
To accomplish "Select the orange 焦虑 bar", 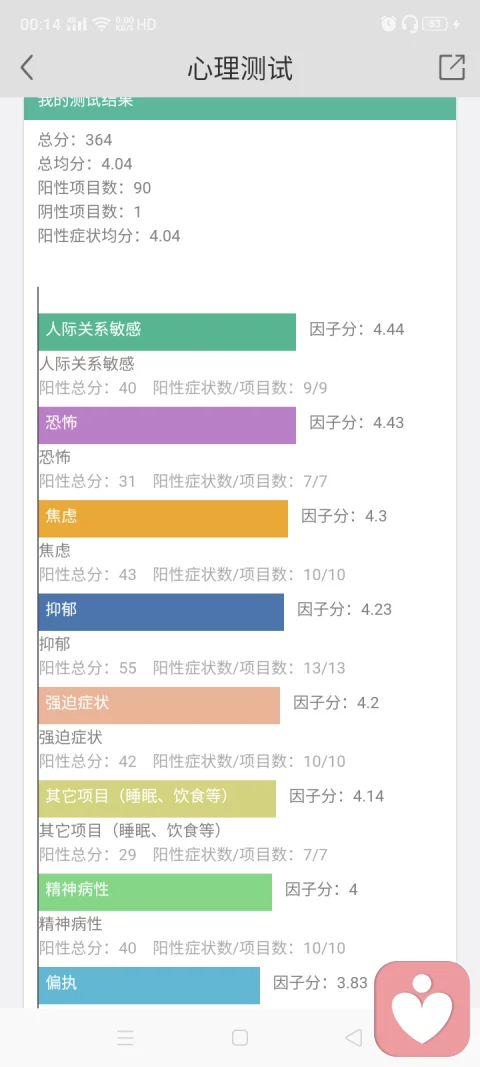I will [x=163, y=519].
